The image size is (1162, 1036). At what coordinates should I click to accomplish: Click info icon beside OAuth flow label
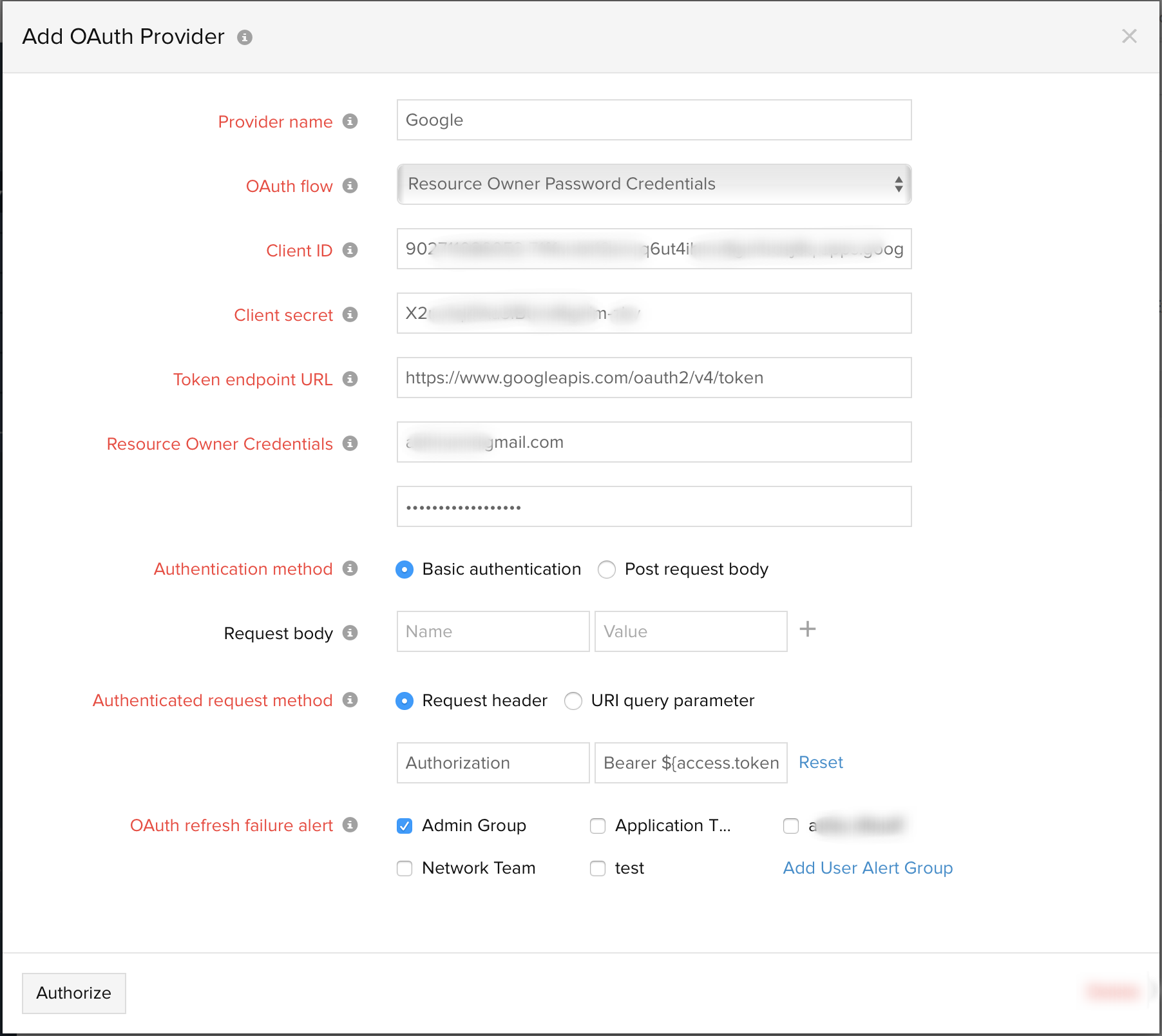click(350, 186)
